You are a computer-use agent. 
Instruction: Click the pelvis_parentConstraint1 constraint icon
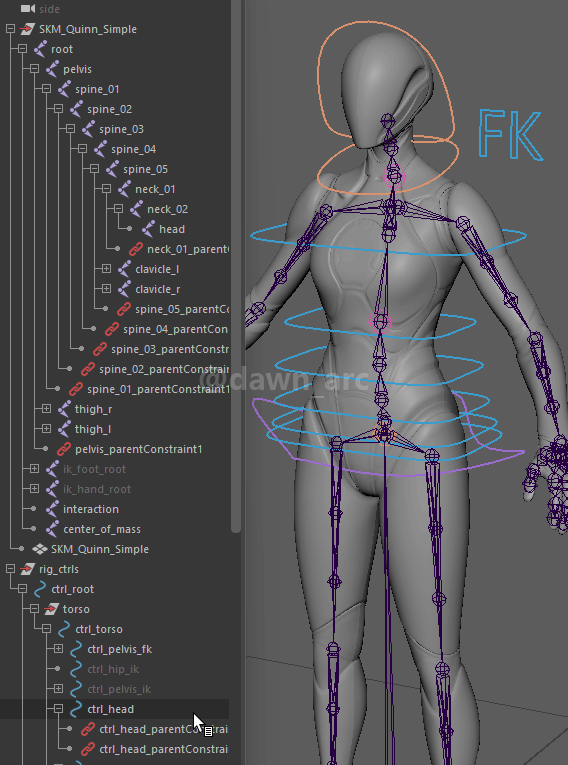[x=64, y=449]
